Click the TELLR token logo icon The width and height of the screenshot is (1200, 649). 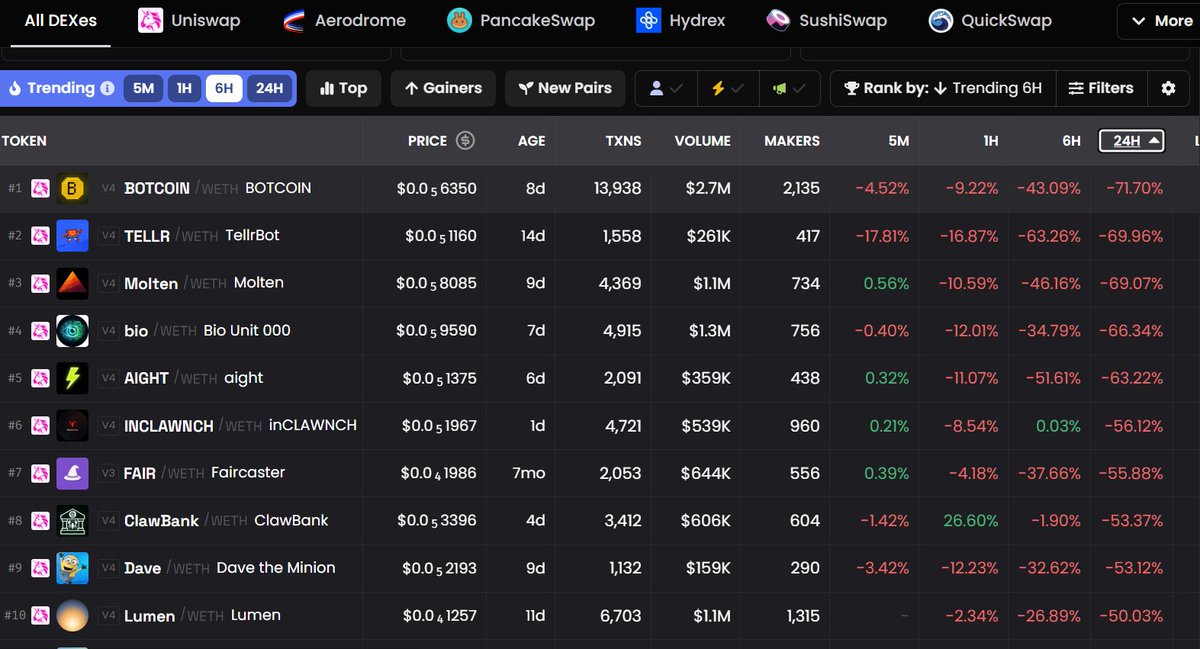(72, 236)
